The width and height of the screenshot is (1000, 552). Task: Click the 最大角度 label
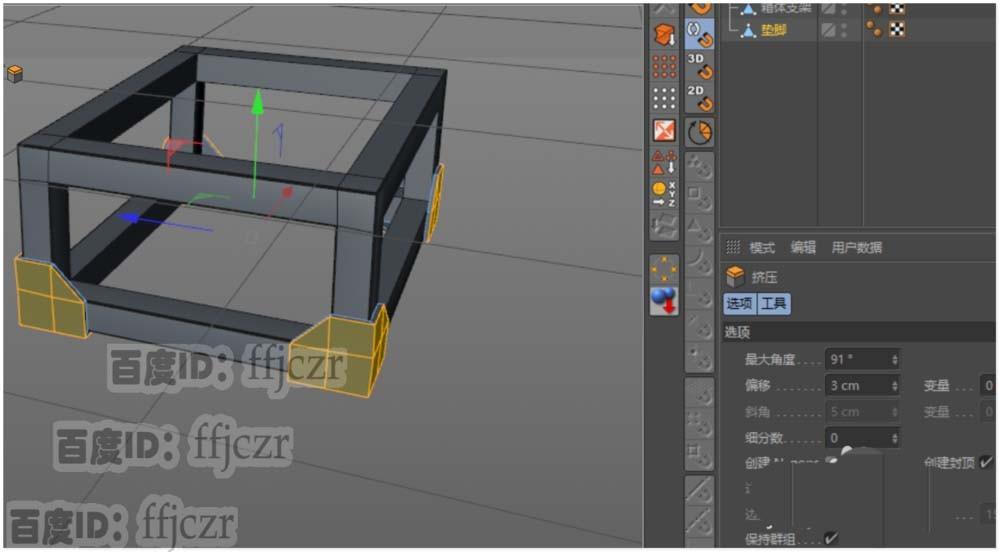(770, 360)
